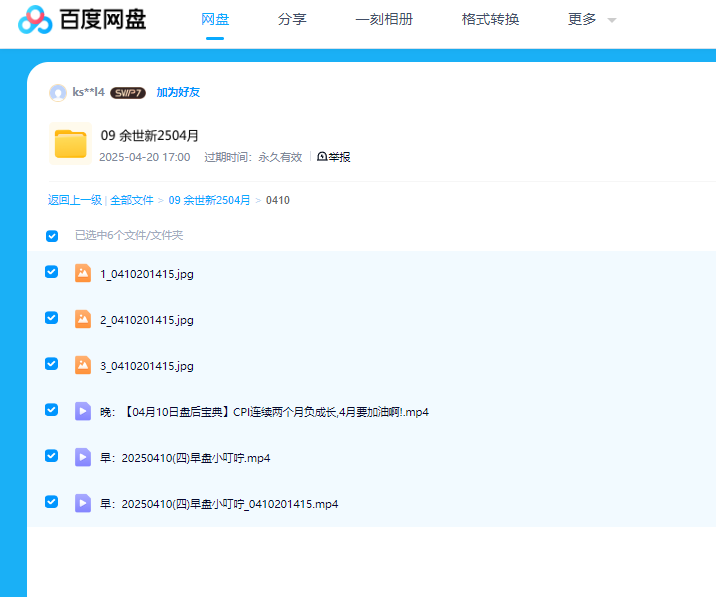The image size is (716, 597).
Task: Uncheck the 3_0410201415.jpg checkbox
Action: (x=52, y=364)
